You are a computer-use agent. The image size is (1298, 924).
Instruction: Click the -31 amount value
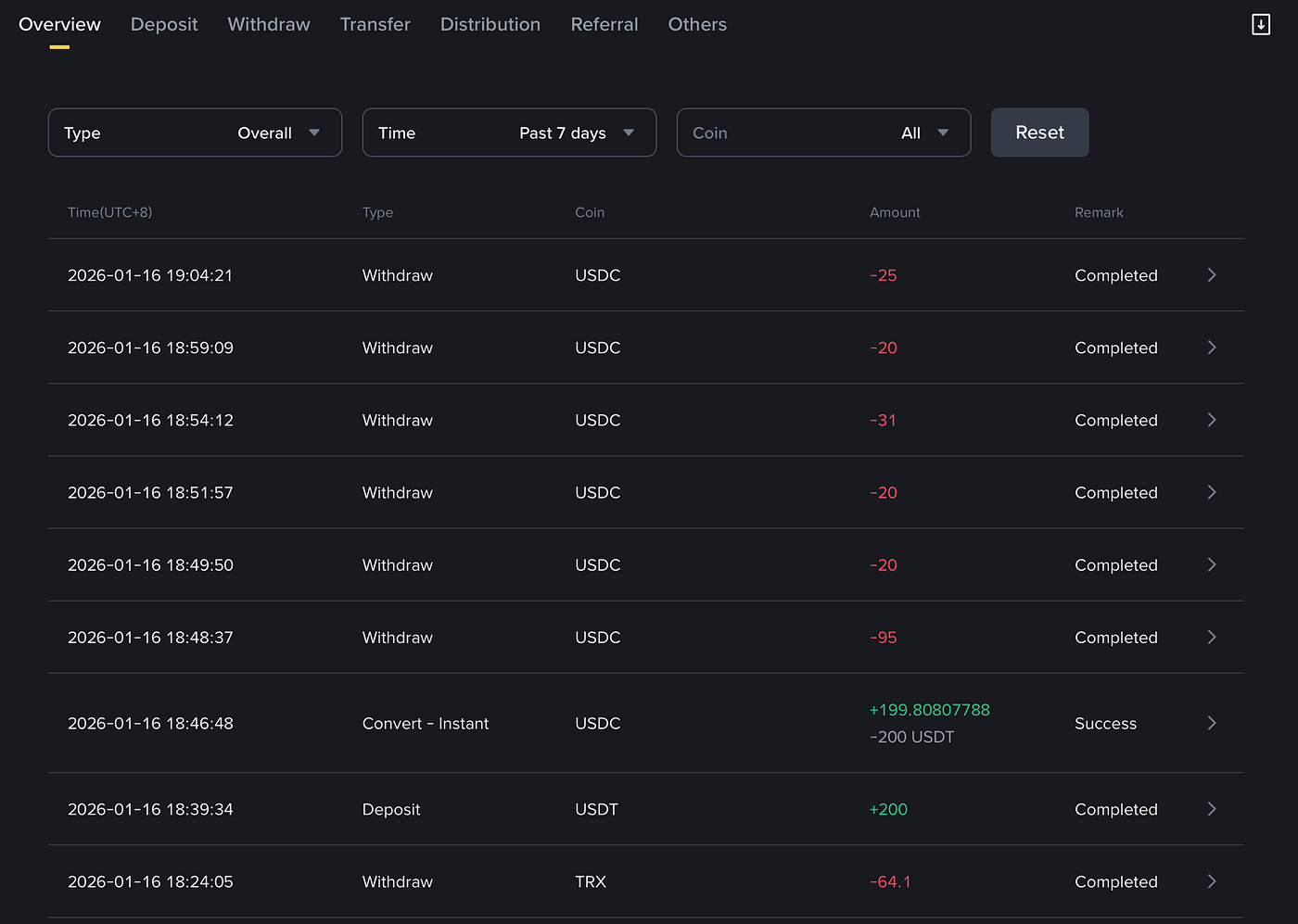tap(884, 420)
